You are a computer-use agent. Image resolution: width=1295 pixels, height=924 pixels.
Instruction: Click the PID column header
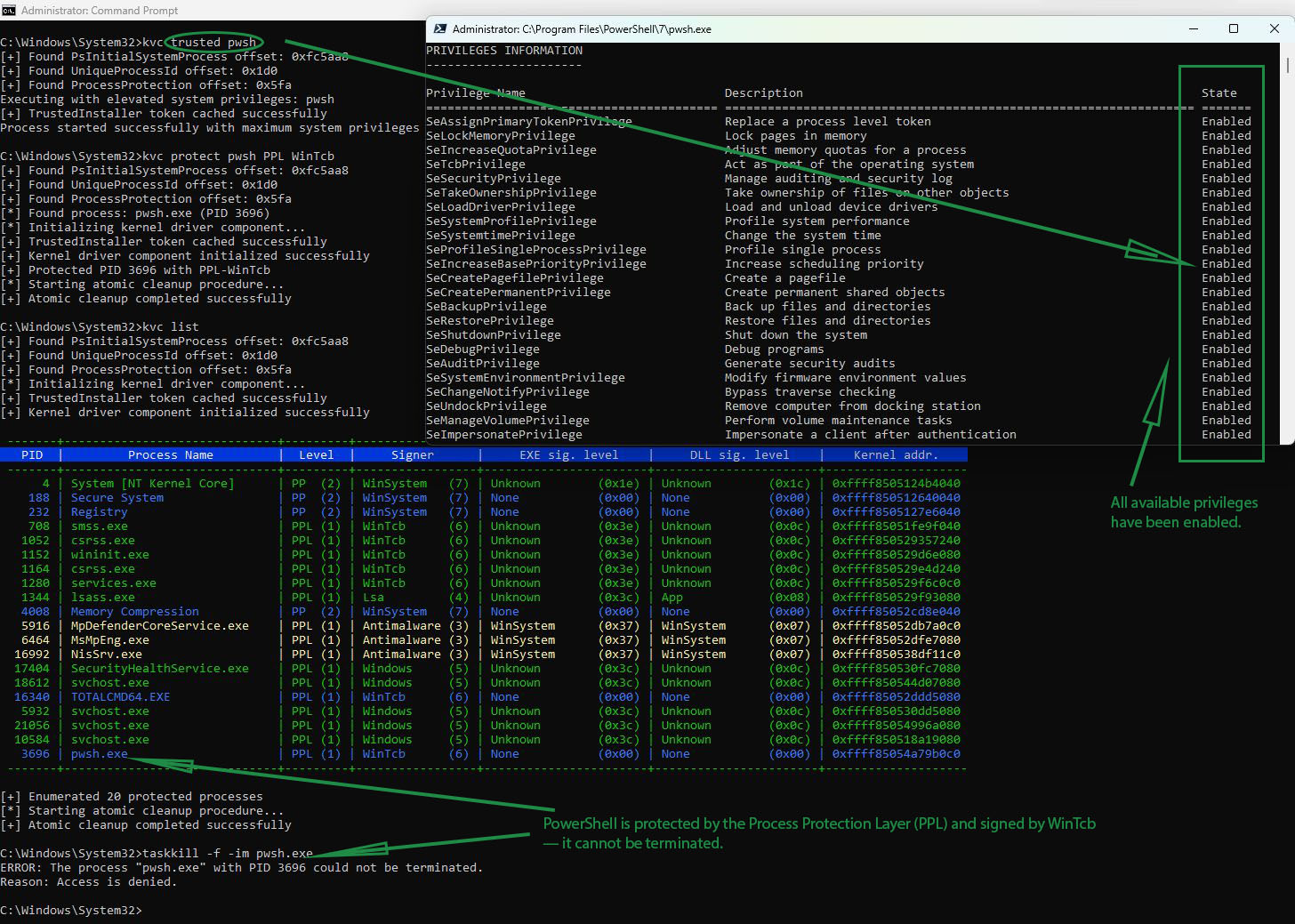pyautogui.click(x=32, y=455)
